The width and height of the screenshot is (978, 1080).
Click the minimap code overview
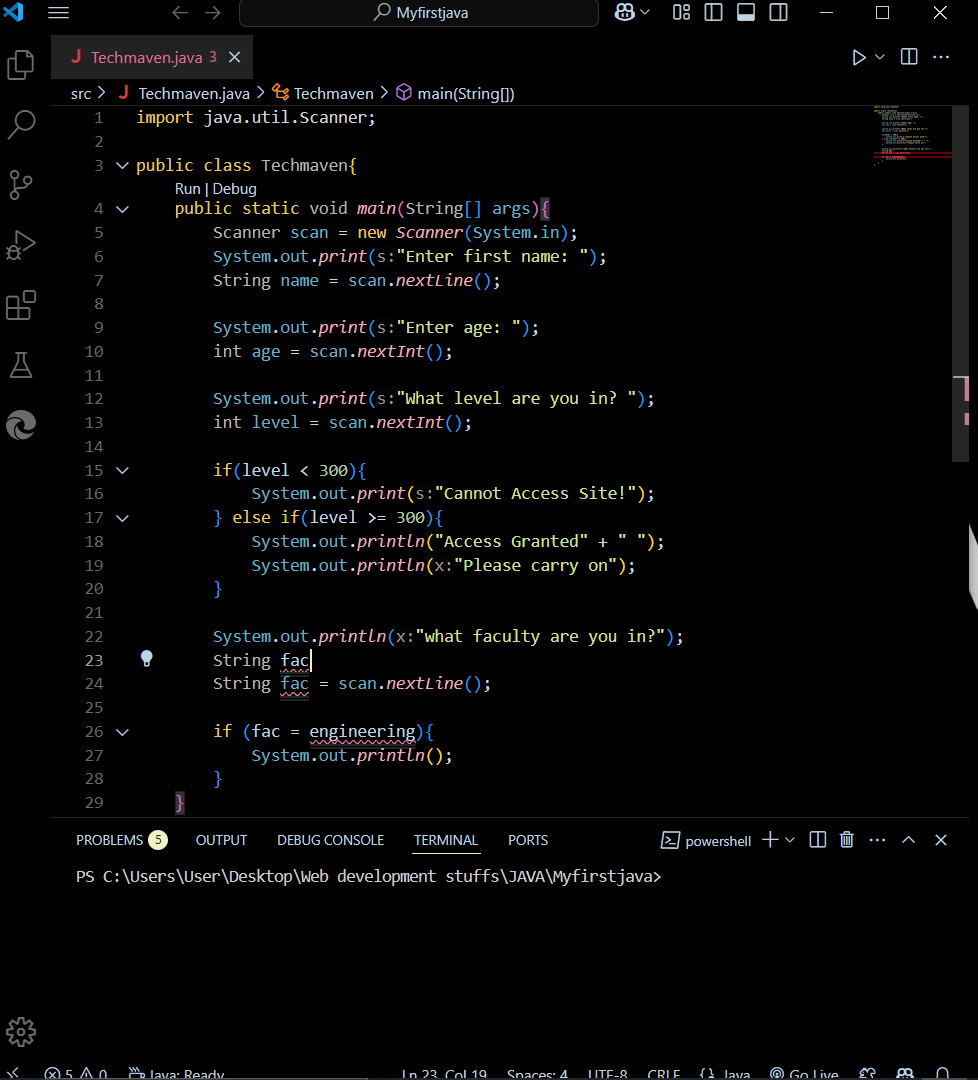[912, 137]
